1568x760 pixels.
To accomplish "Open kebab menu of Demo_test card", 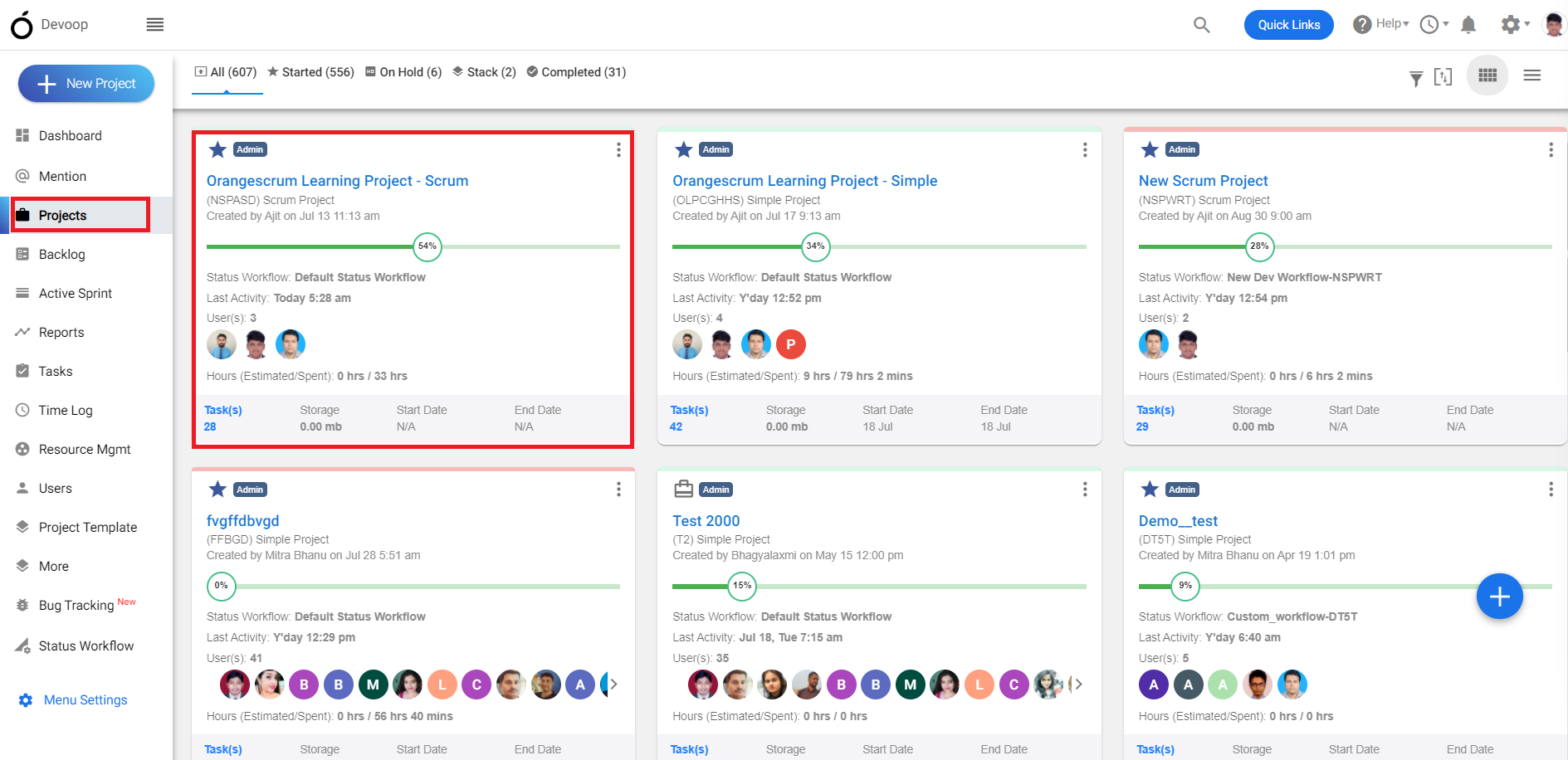I will 1551,490.
